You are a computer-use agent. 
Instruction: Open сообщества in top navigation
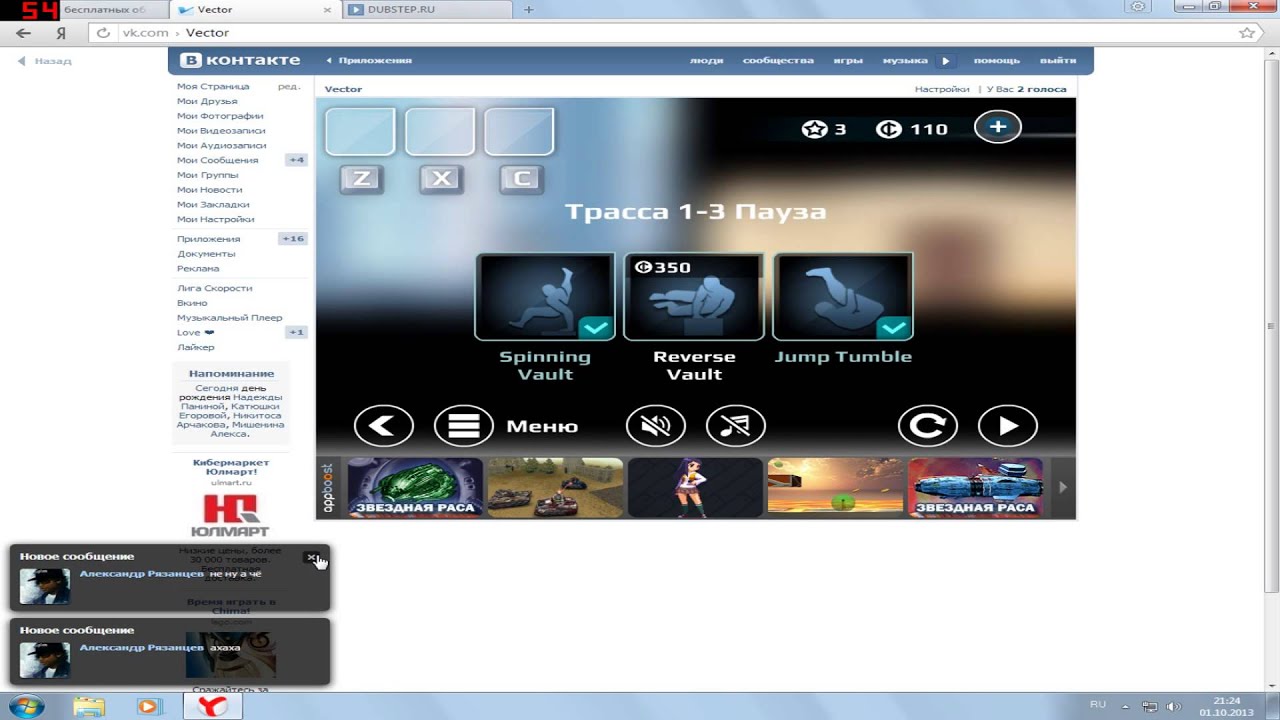tap(778, 60)
